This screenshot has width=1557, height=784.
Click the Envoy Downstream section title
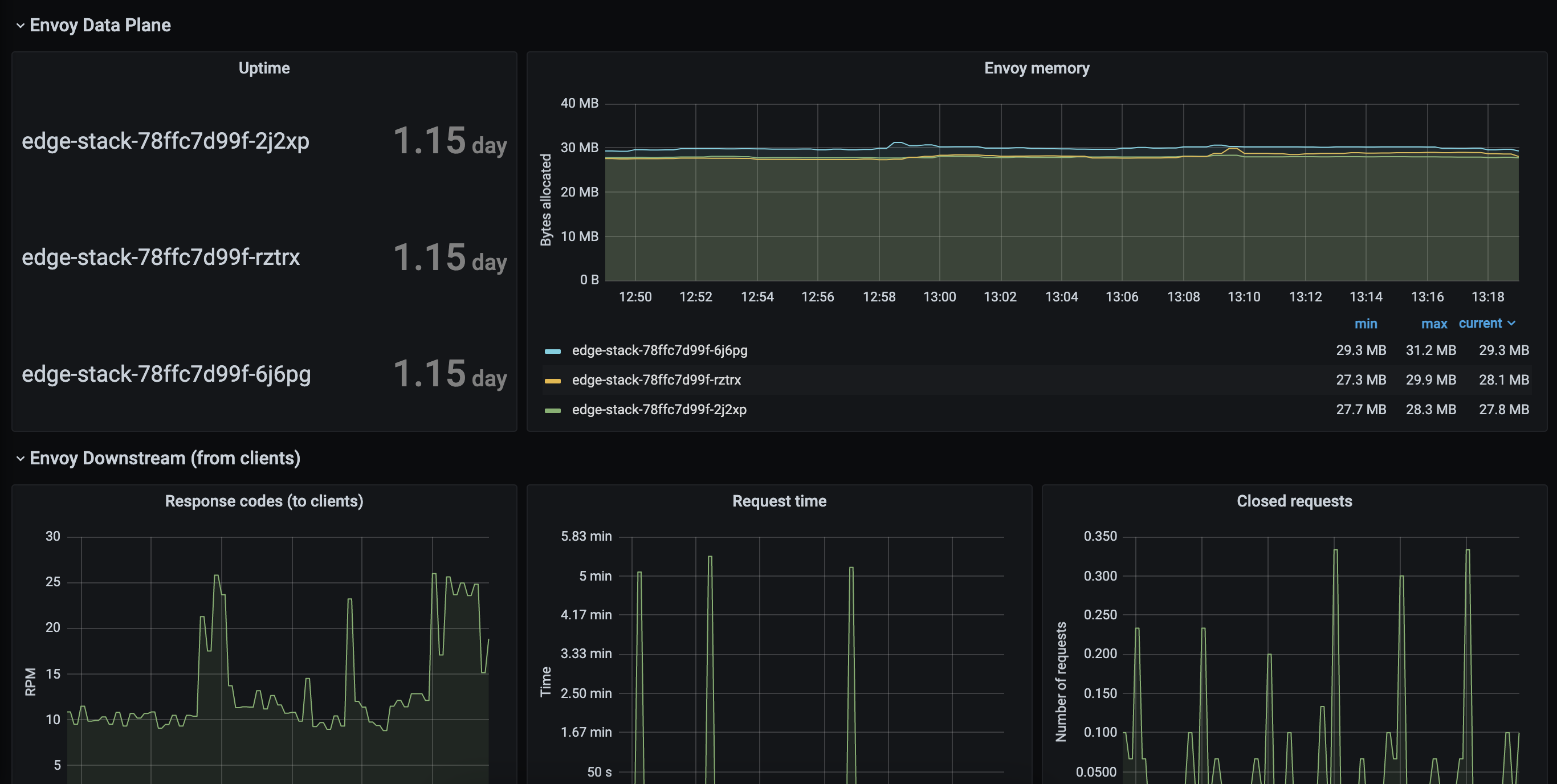pyautogui.click(x=164, y=459)
